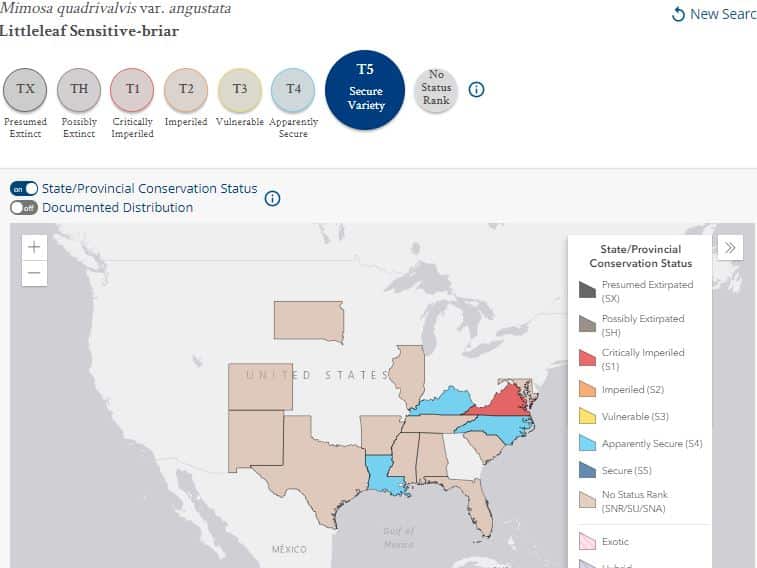Open info icon beside map toggles
Screen dimensions: 757x568
pos(272,198)
